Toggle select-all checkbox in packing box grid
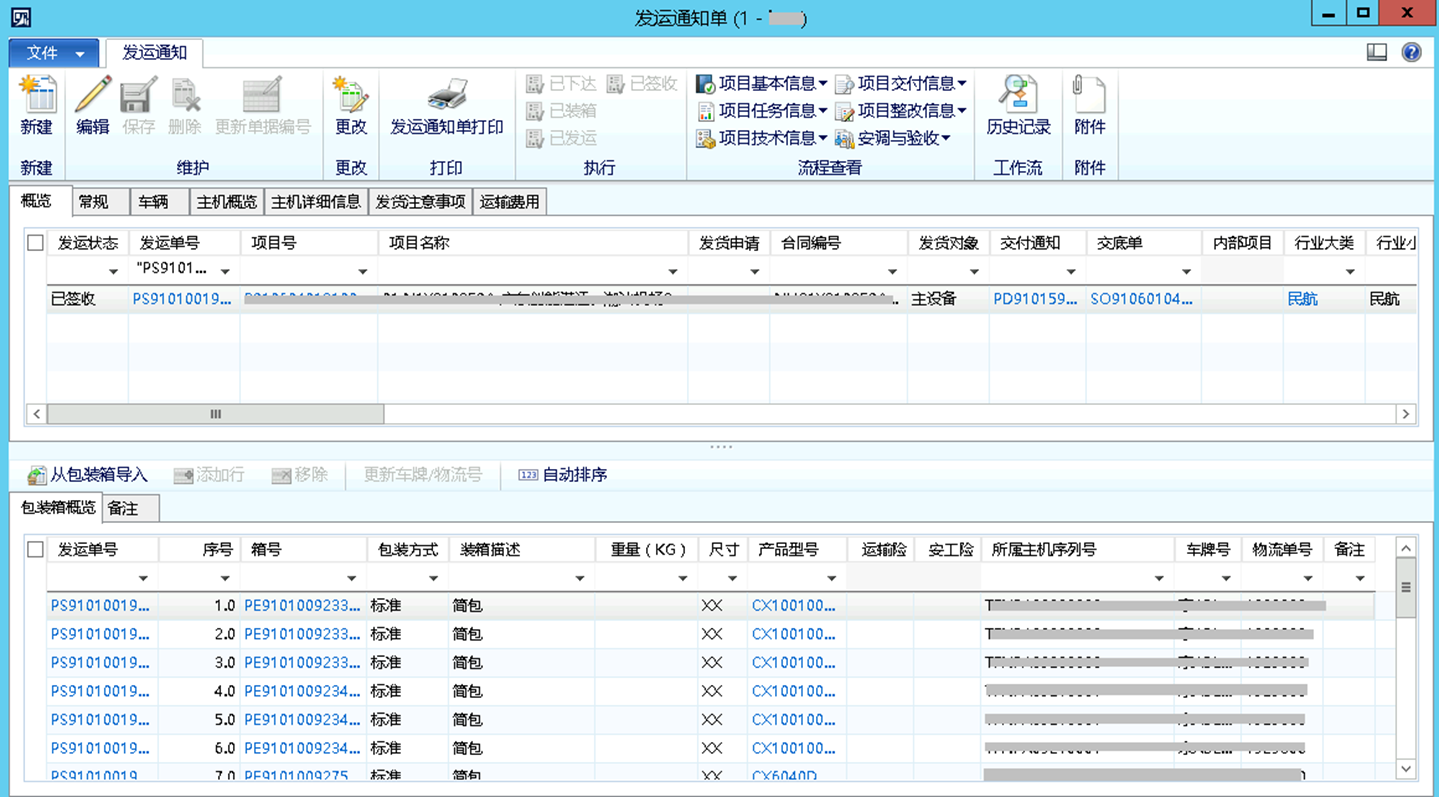The width and height of the screenshot is (1439, 797). tap(36, 549)
